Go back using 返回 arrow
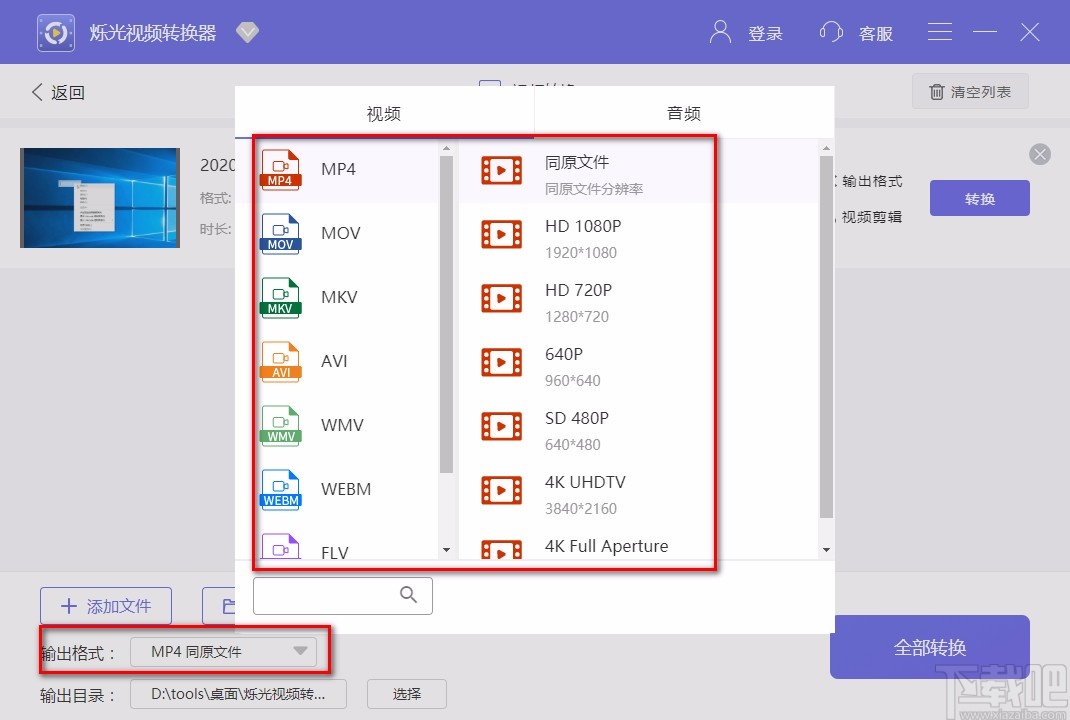This screenshot has width=1070, height=720. pos(37,92)
